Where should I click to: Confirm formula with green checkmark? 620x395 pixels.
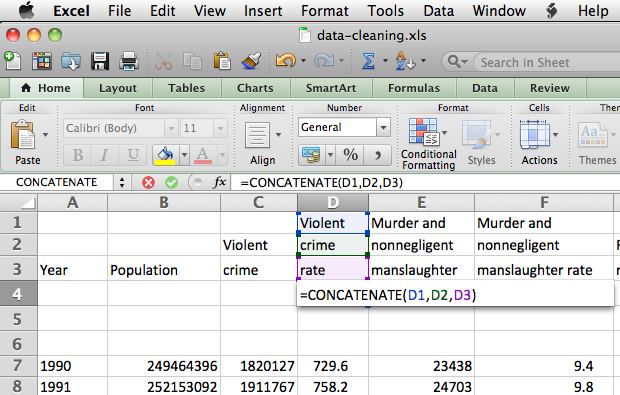point(171,182)
